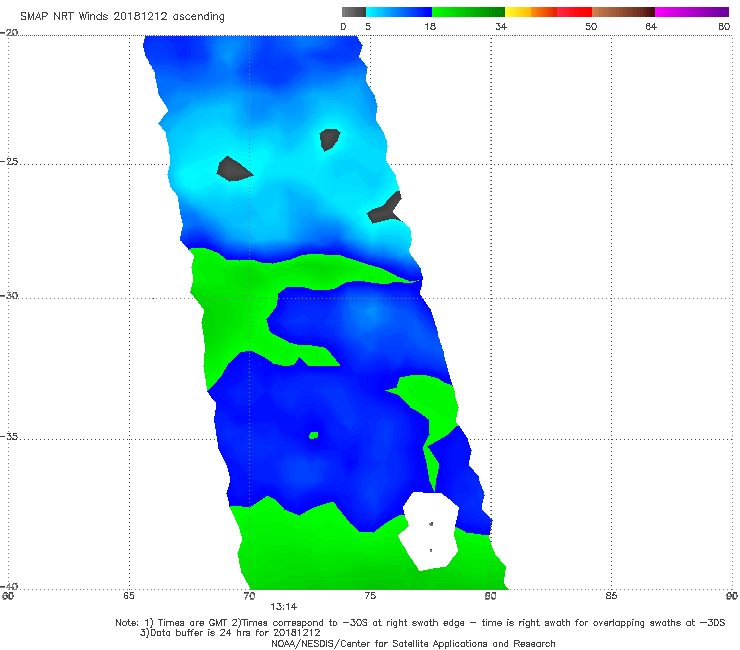The height and width of the screenshot is (650, 740).
Task: Click the color bar label '50'
Action: (591, 26)
